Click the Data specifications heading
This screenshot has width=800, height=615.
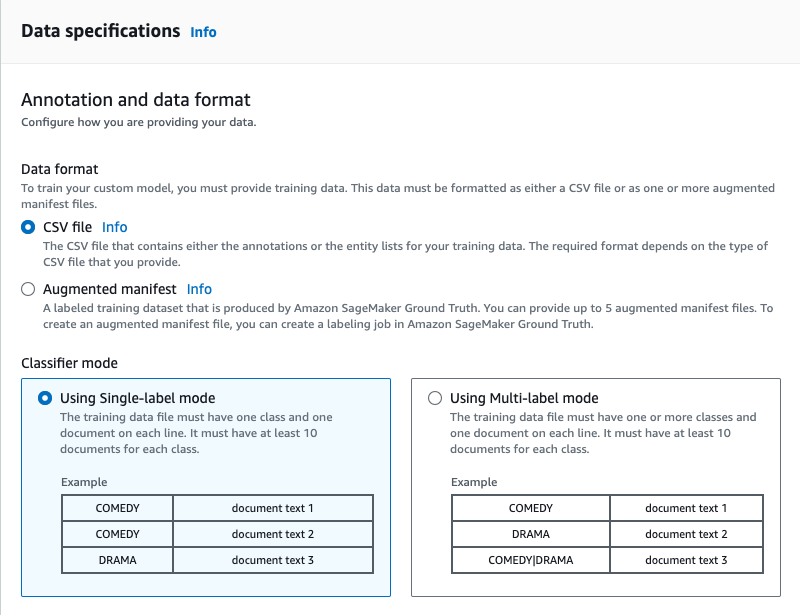(100, 31)
